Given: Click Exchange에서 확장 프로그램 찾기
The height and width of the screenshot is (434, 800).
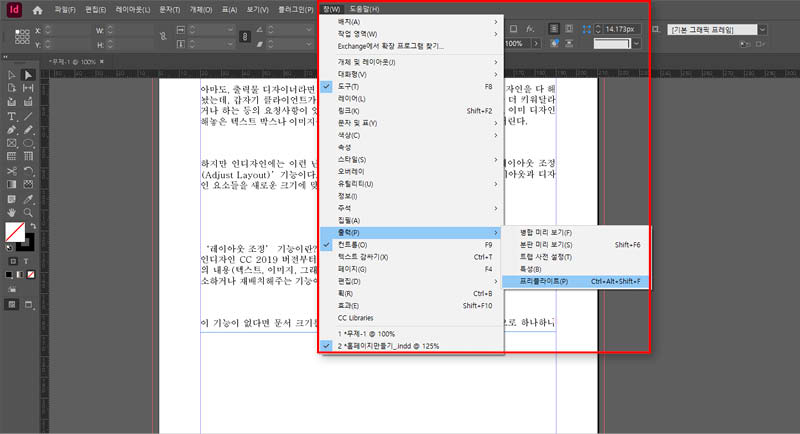Looking at the screenshot, I should tap(411, 46).
